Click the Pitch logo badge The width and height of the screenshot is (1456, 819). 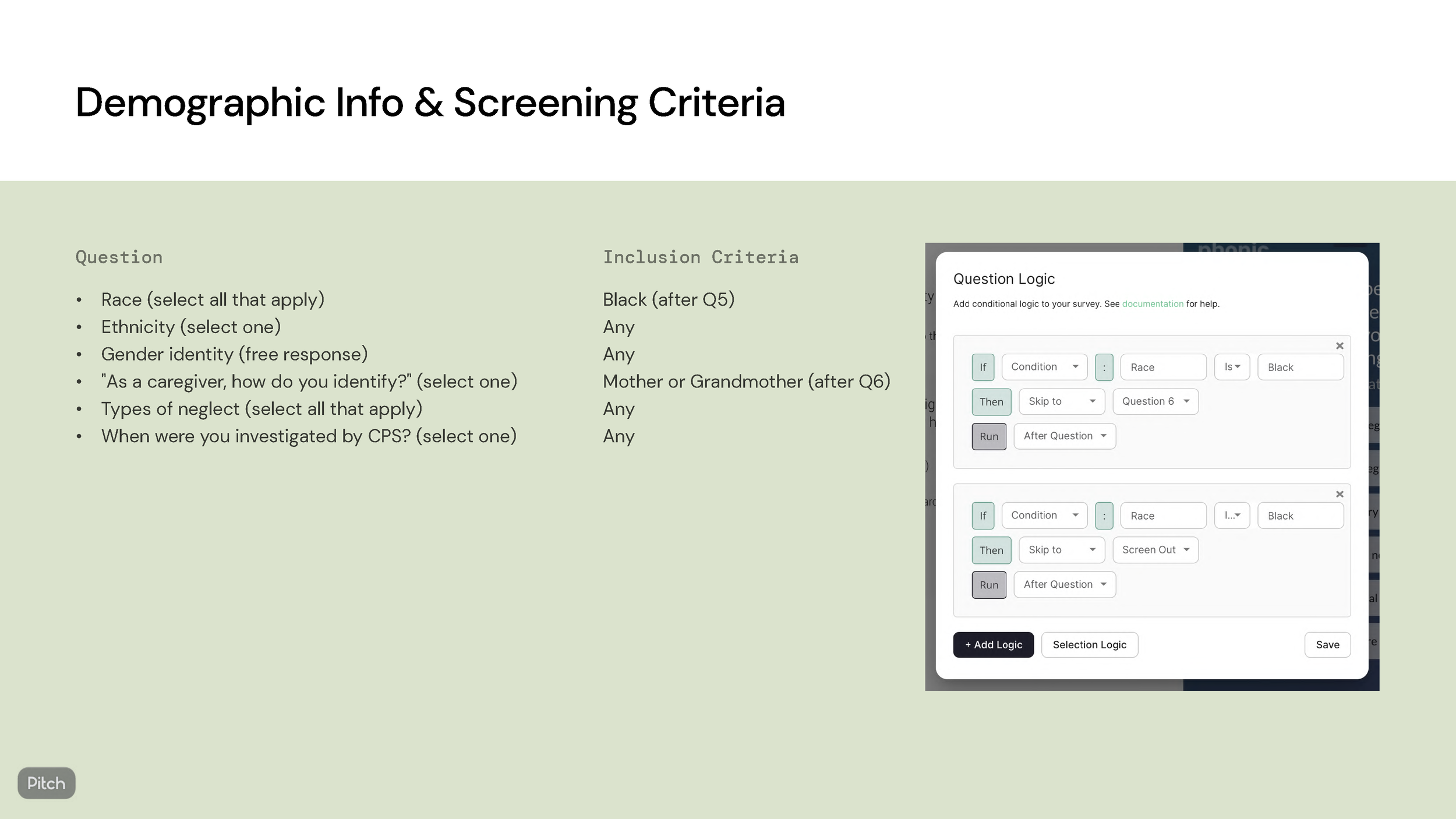click(x=46, y=783)
